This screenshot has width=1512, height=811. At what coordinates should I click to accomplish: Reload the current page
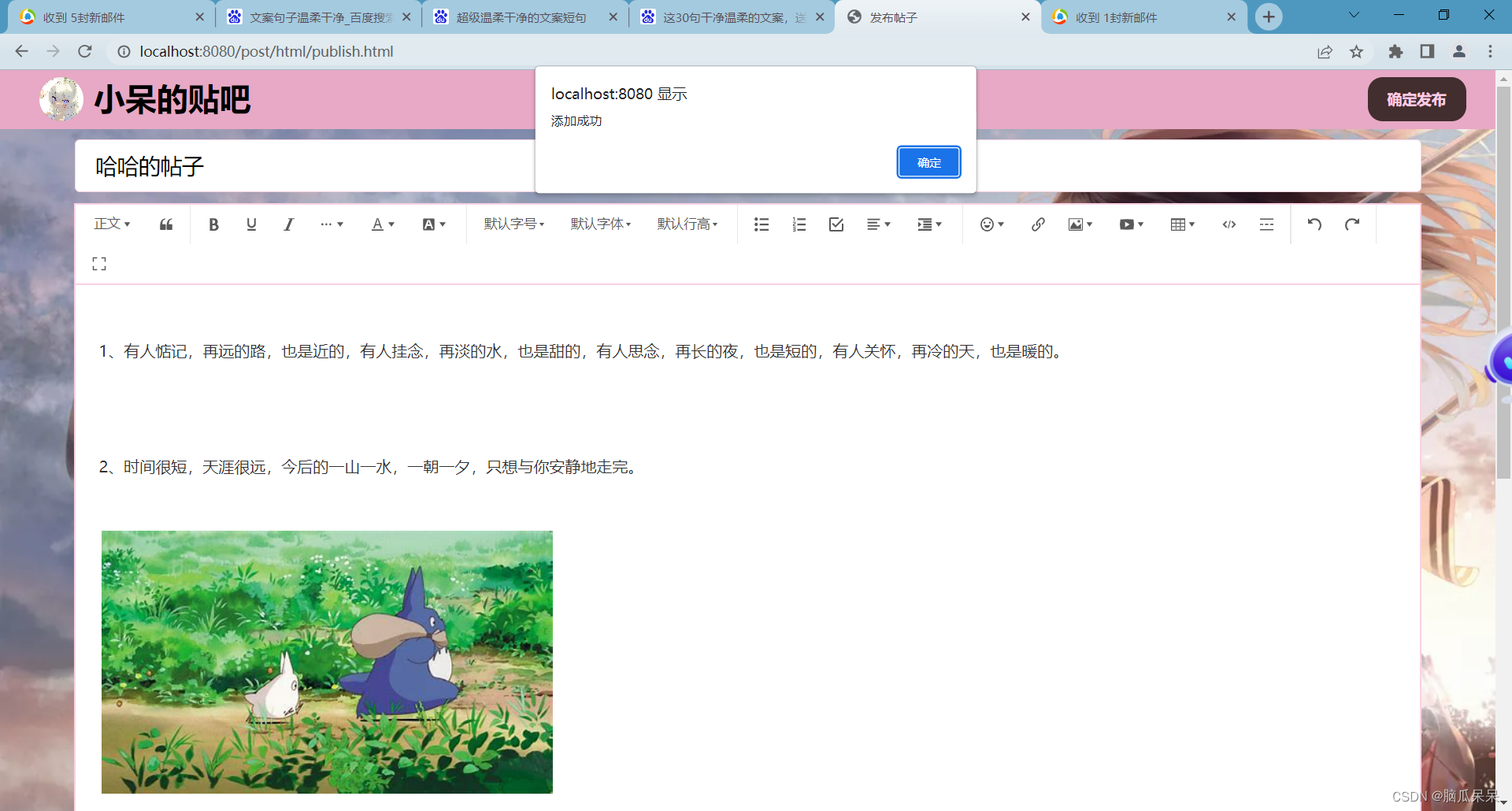point(85,51)
